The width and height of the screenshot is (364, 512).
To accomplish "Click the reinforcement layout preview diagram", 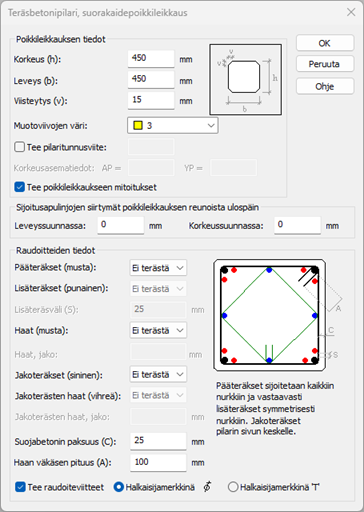I will click(270, 315).
